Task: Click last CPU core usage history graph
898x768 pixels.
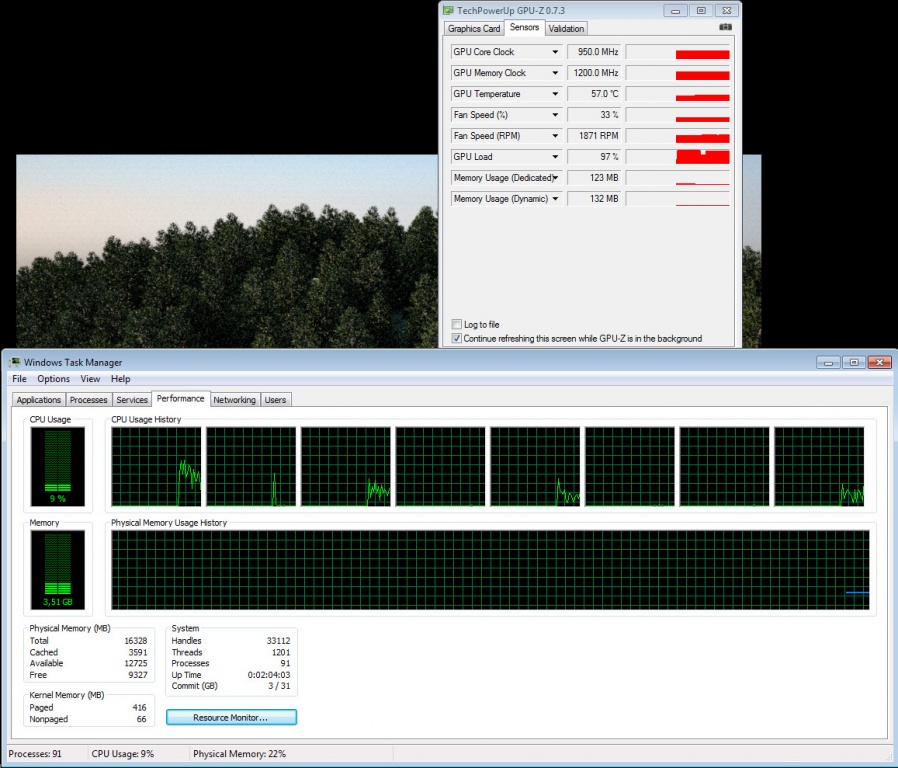Action: coord(819,467)
